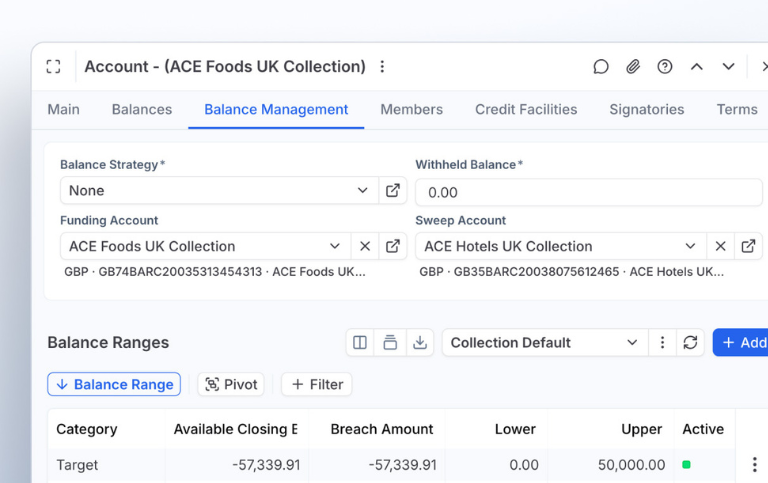Open the Credit Facilities tab
Screen dimensions: 768x483
click(x=526, y=109)
